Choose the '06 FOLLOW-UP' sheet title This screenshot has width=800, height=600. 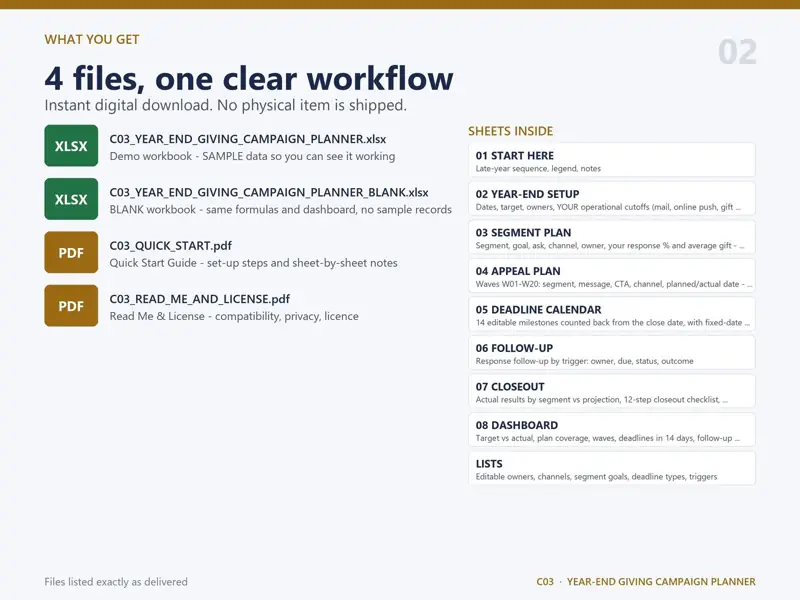pos(514,348)
